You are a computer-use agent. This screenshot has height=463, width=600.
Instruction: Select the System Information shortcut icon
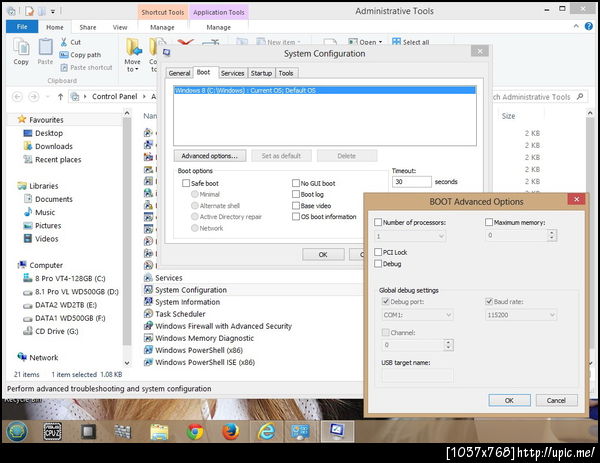pos(148,302)
